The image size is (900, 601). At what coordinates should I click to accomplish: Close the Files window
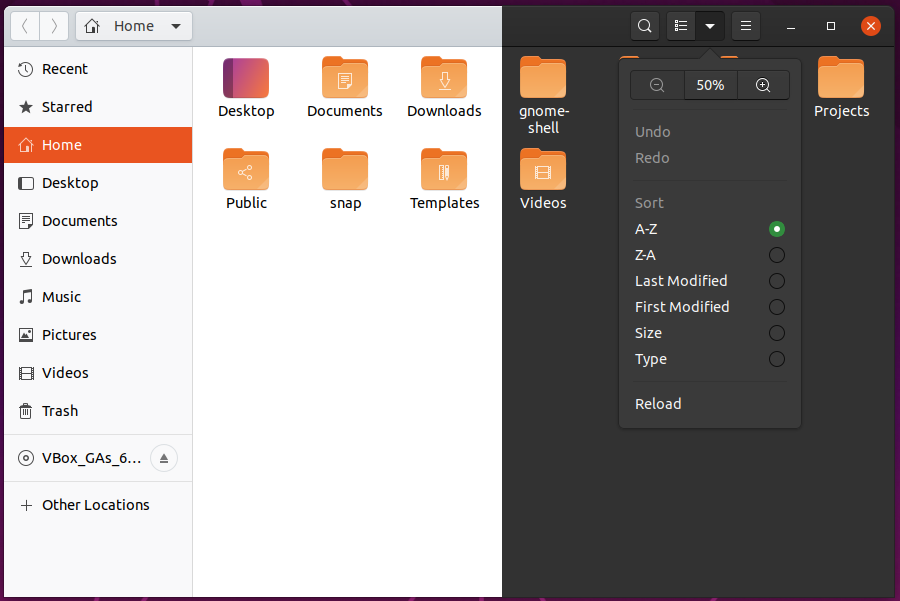tap(871, 26)
